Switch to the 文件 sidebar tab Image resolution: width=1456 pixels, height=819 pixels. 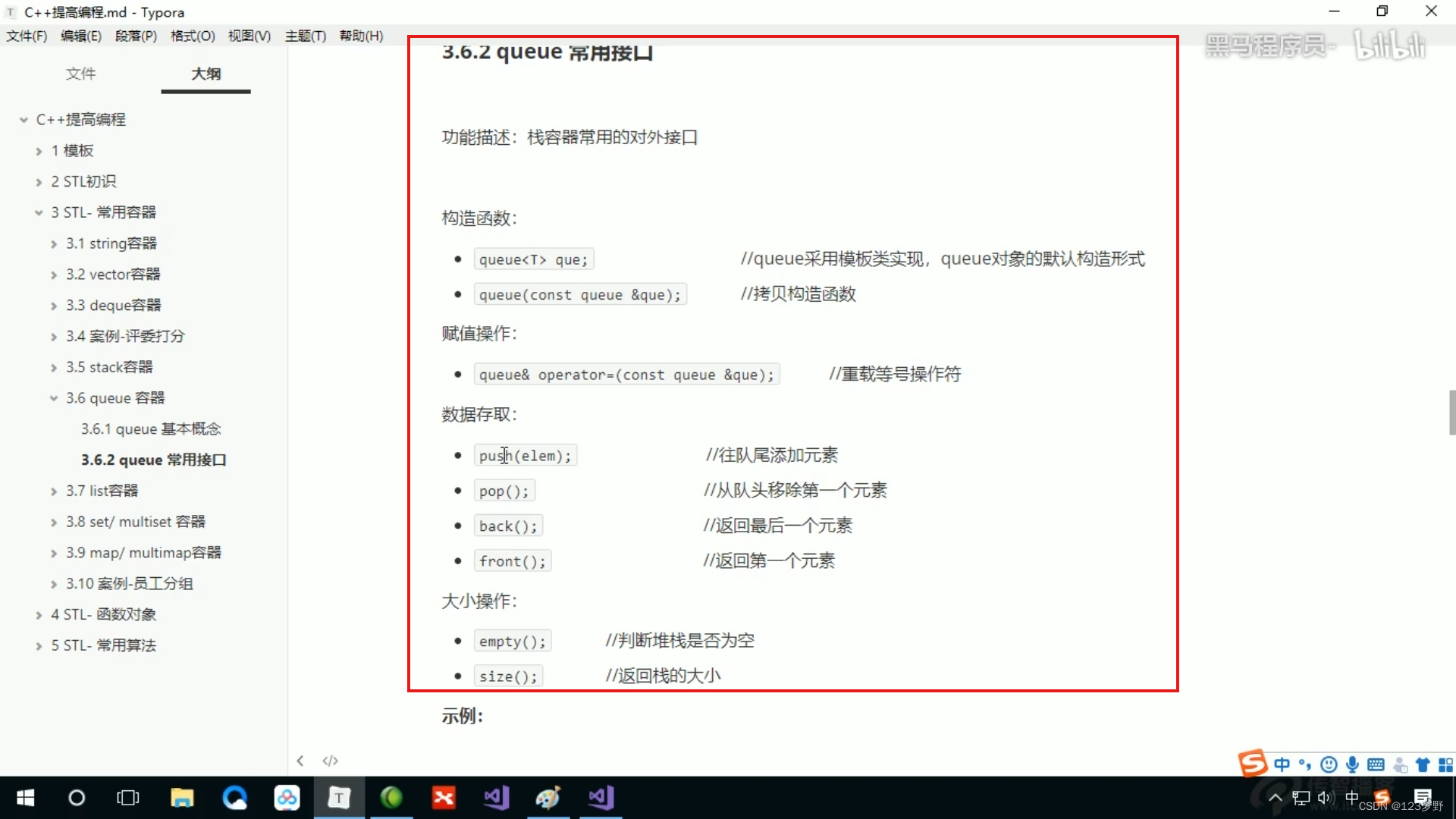[80, 74]
